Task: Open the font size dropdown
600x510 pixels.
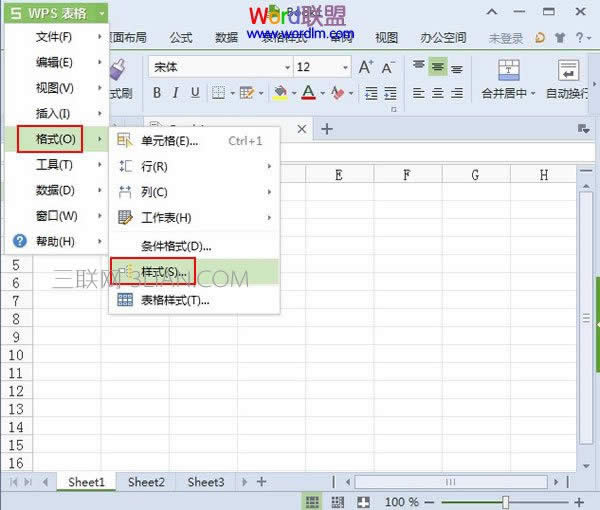Action: pos(322,67)
